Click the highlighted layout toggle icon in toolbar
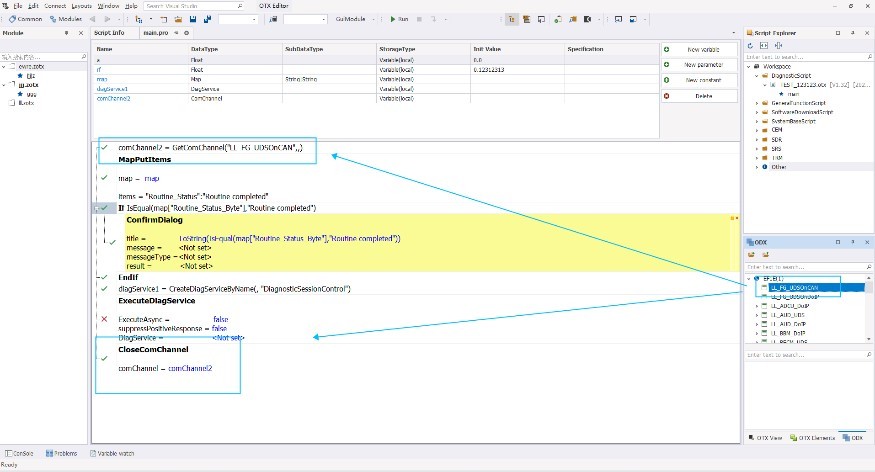The image size is (875, 472). coord(512,19)
